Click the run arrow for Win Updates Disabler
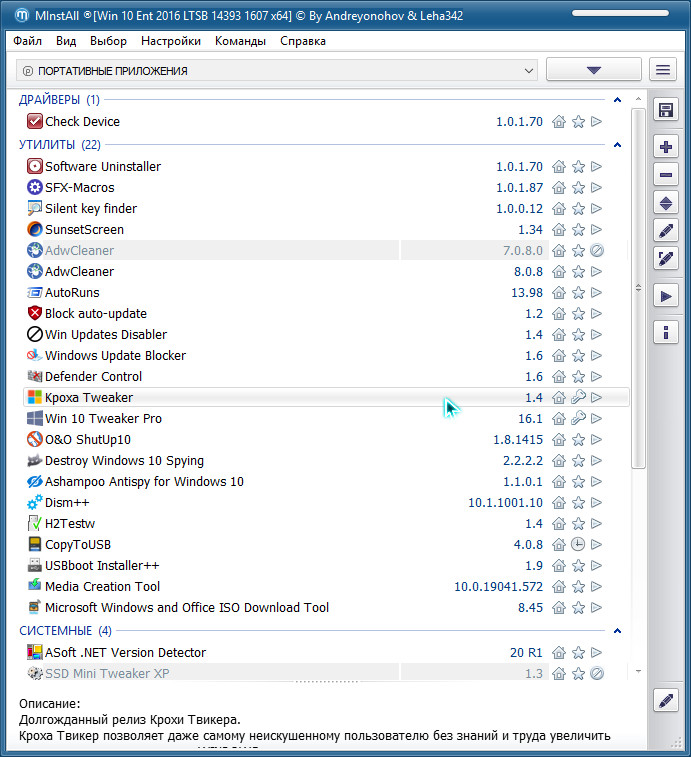 [x=597, y=335]
